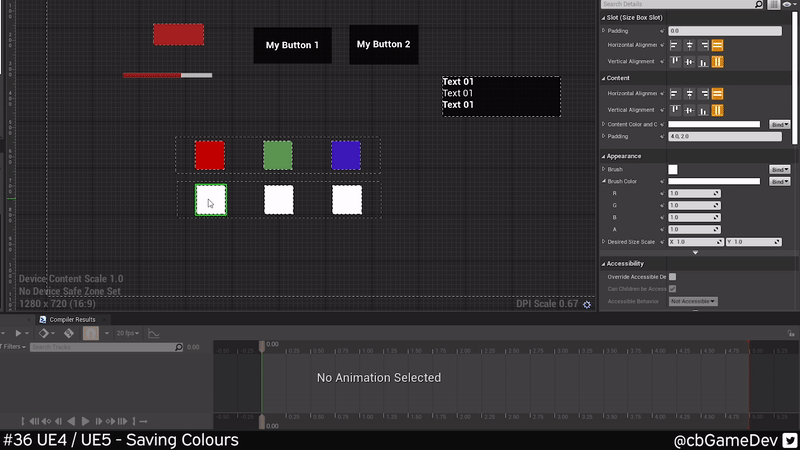The width and height of the screenshot is (800, 450).
Task: Toggle Details view options eye icon
Action: tap(789, 5)
